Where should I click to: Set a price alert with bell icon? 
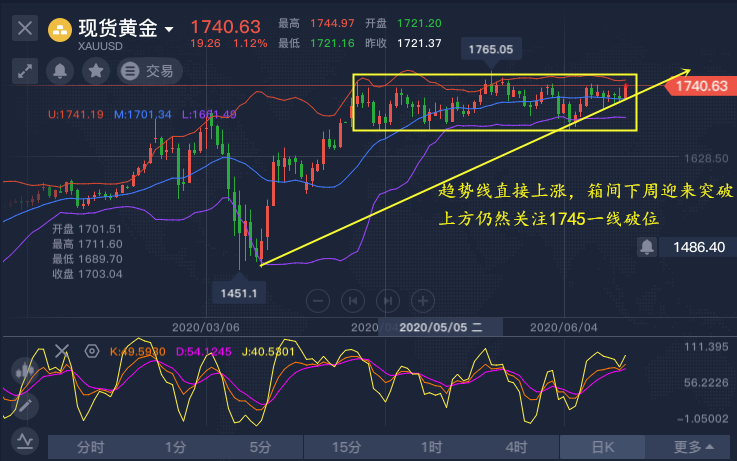pyautogui.click(x=60, y=71)
